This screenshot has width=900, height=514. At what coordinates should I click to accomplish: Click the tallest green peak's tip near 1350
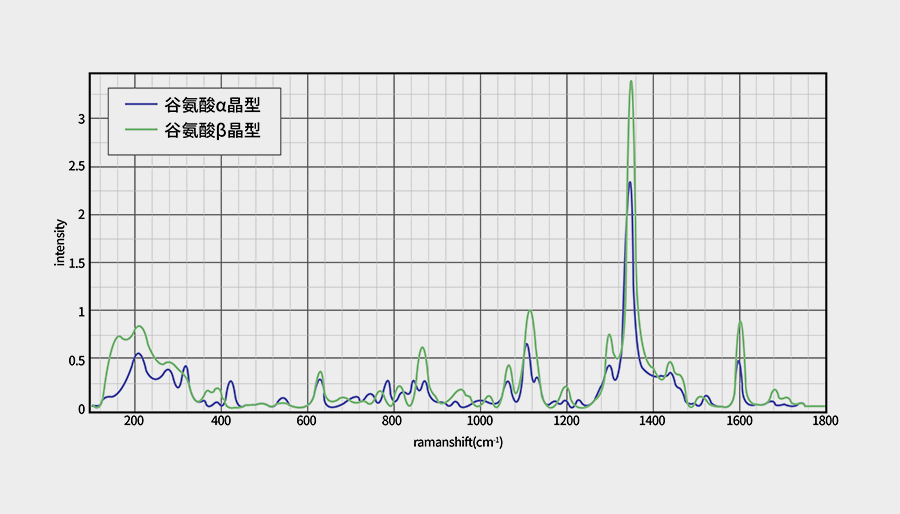pos(631,82)
